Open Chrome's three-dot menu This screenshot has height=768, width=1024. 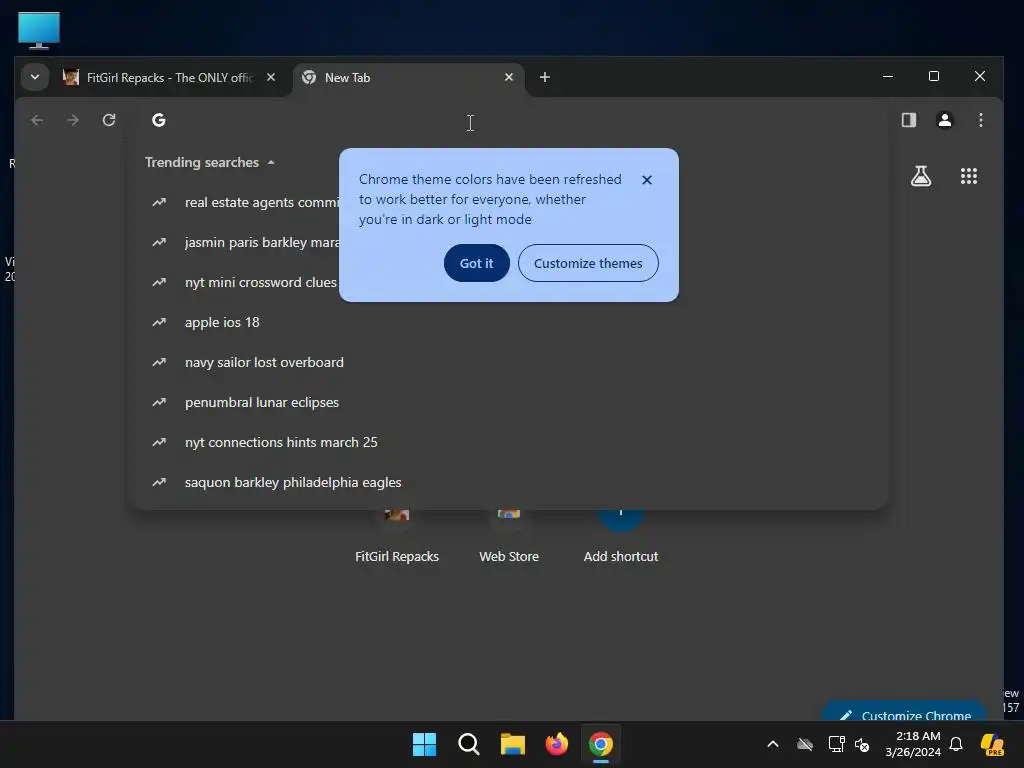click(x=980, y=120)
